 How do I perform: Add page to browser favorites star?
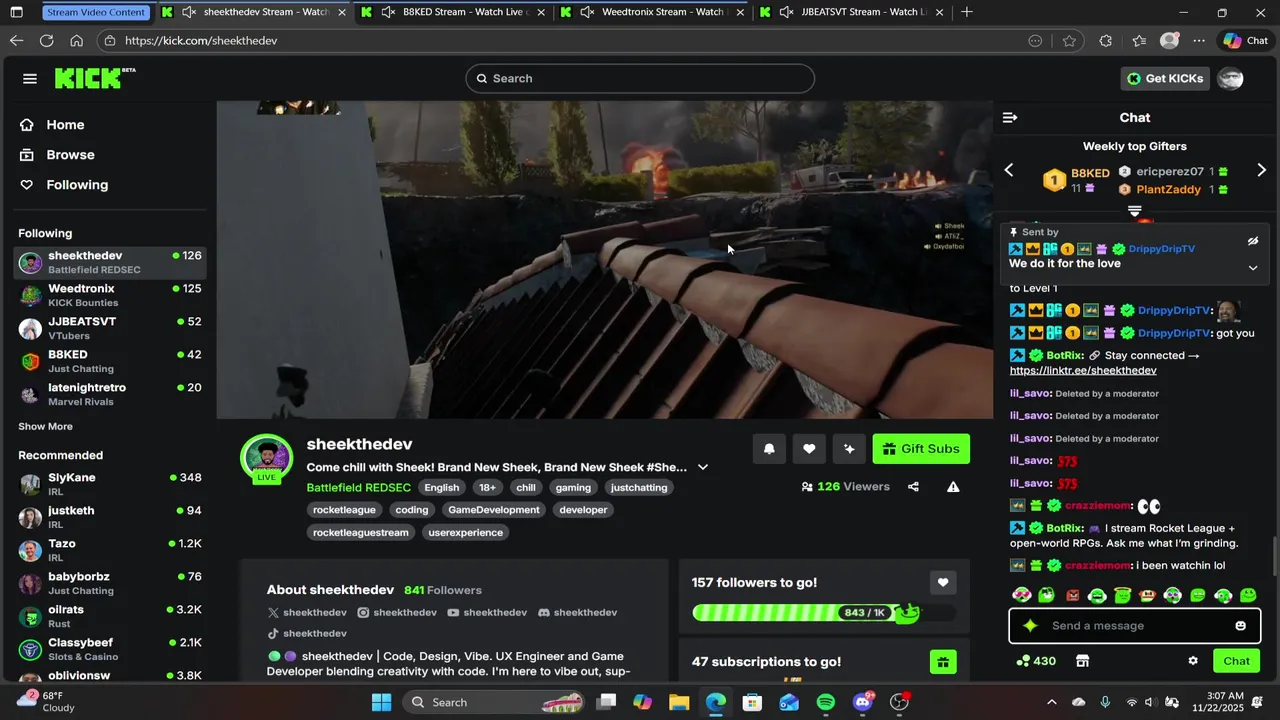(1069, 41)
